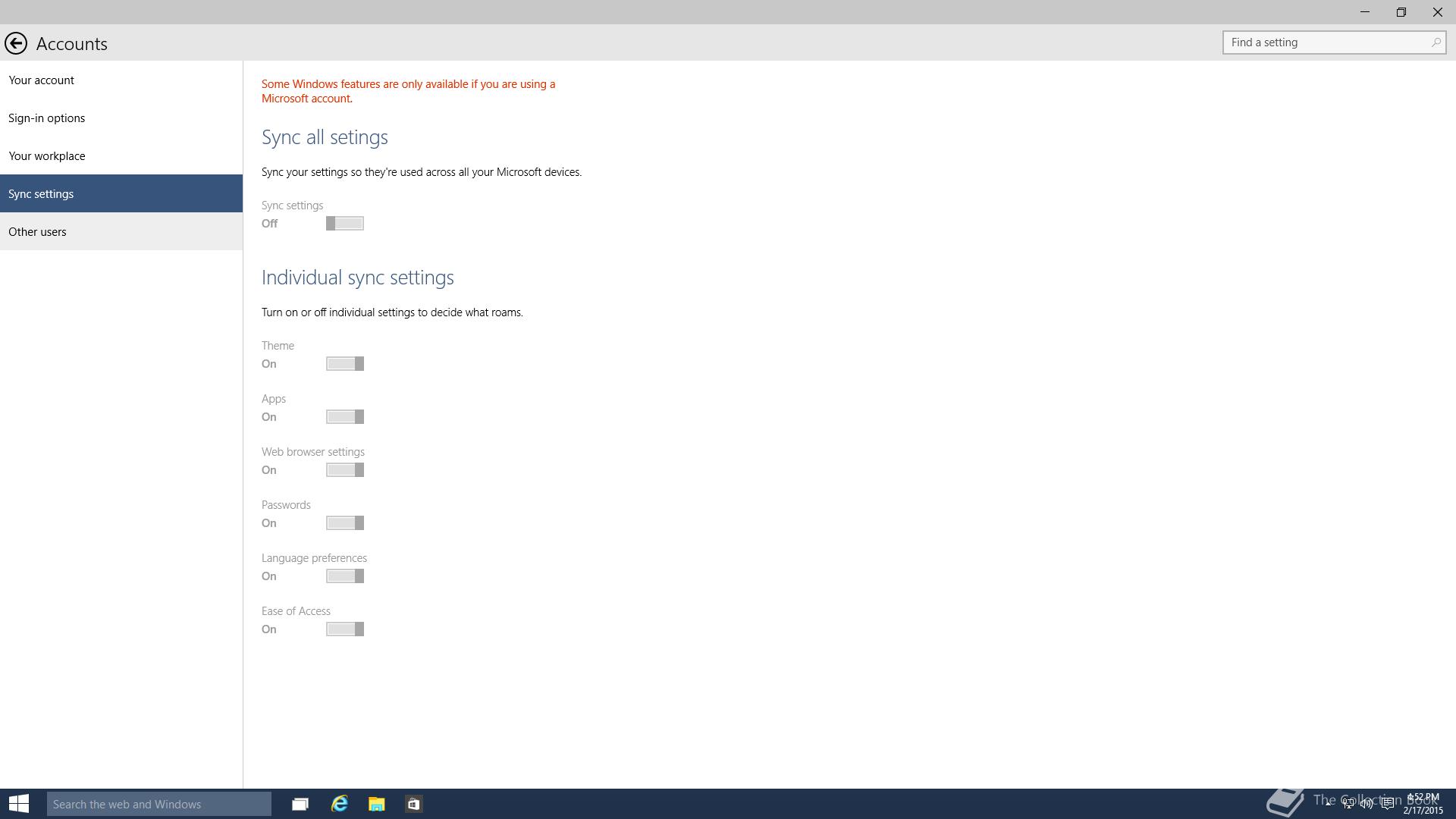This screenshot has width=1456, height=819.
Task: Open the Sign-in options section
Action: [121, 118]
